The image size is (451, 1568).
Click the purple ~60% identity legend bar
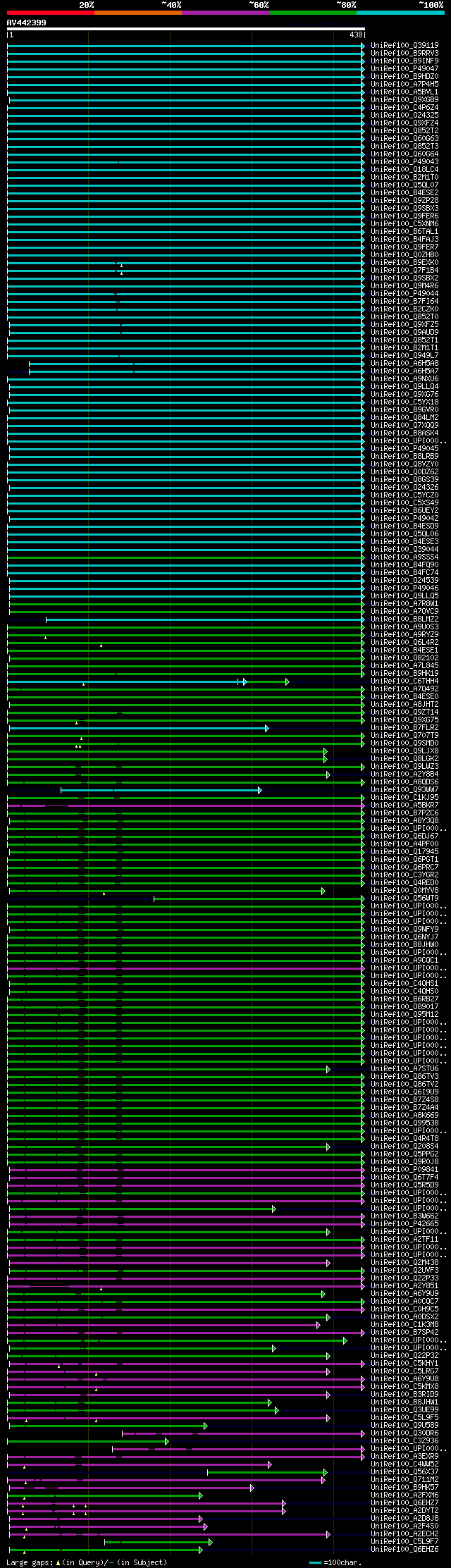click(x=225, y=13)
